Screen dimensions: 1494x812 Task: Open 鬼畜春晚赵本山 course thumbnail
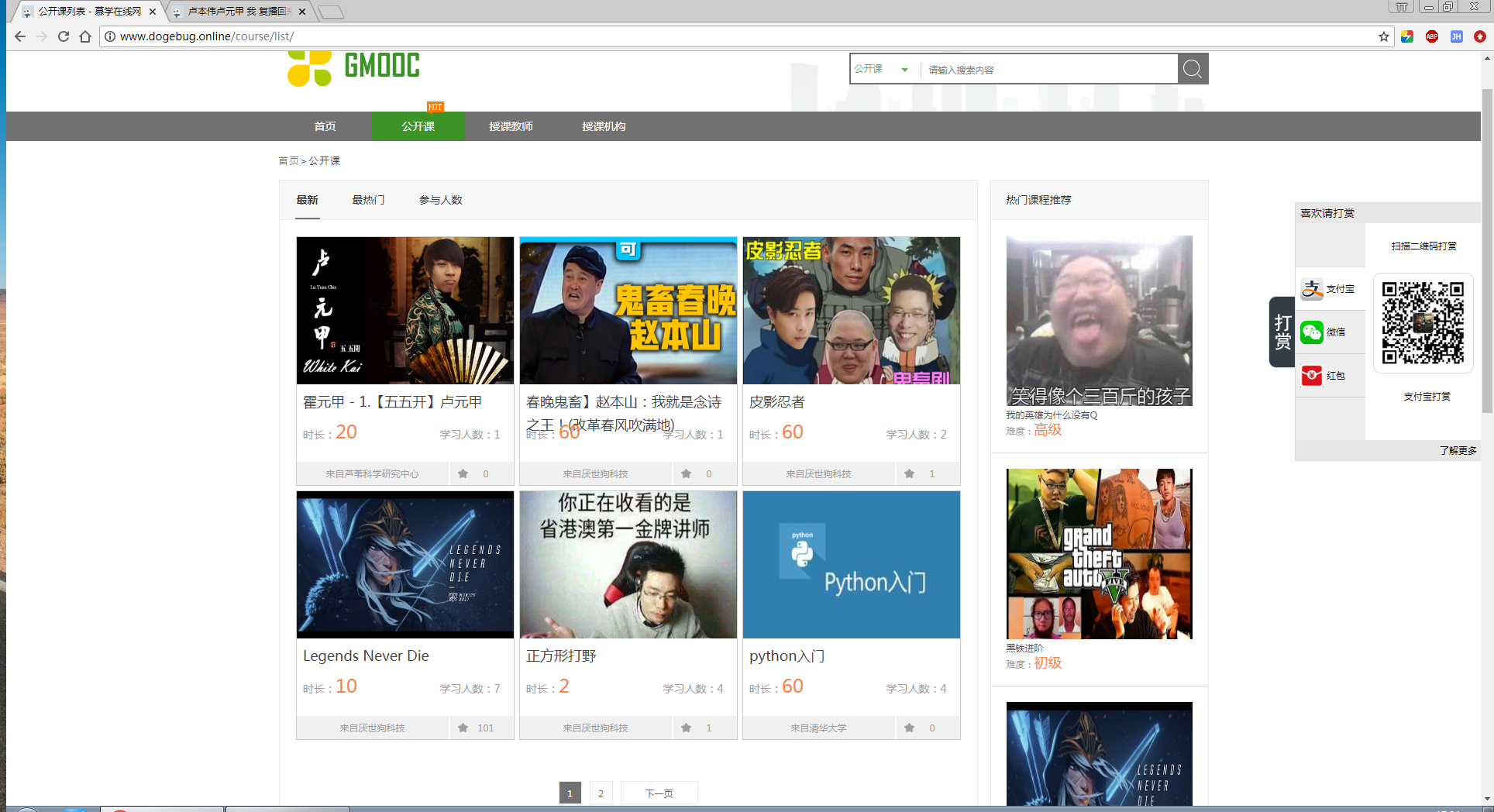[x=628, y=311]
